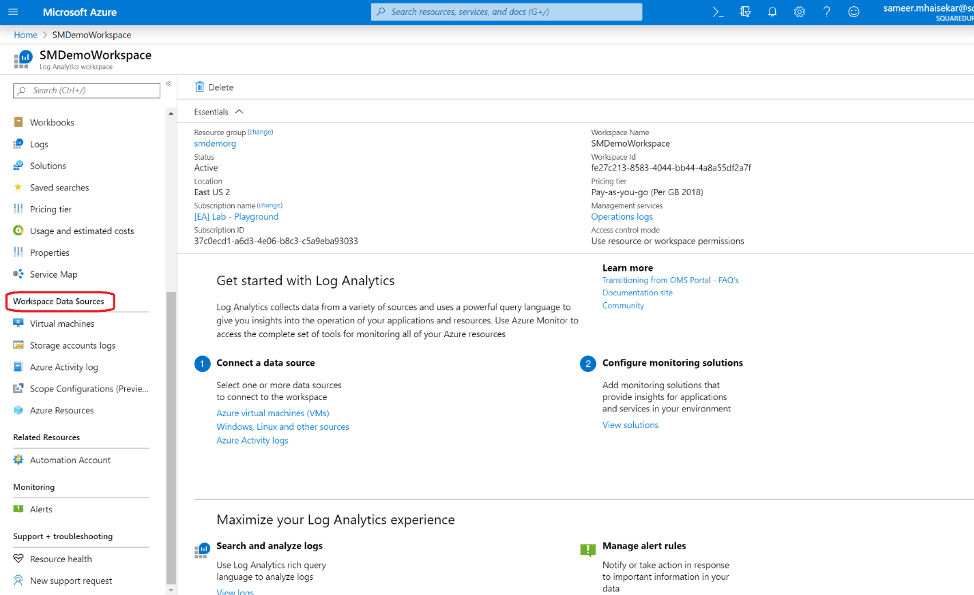Viewport: 974px width, 595px height.
Task: Open Transitioning from OMS Portal FAQ's link
Action: pos(670,280)
